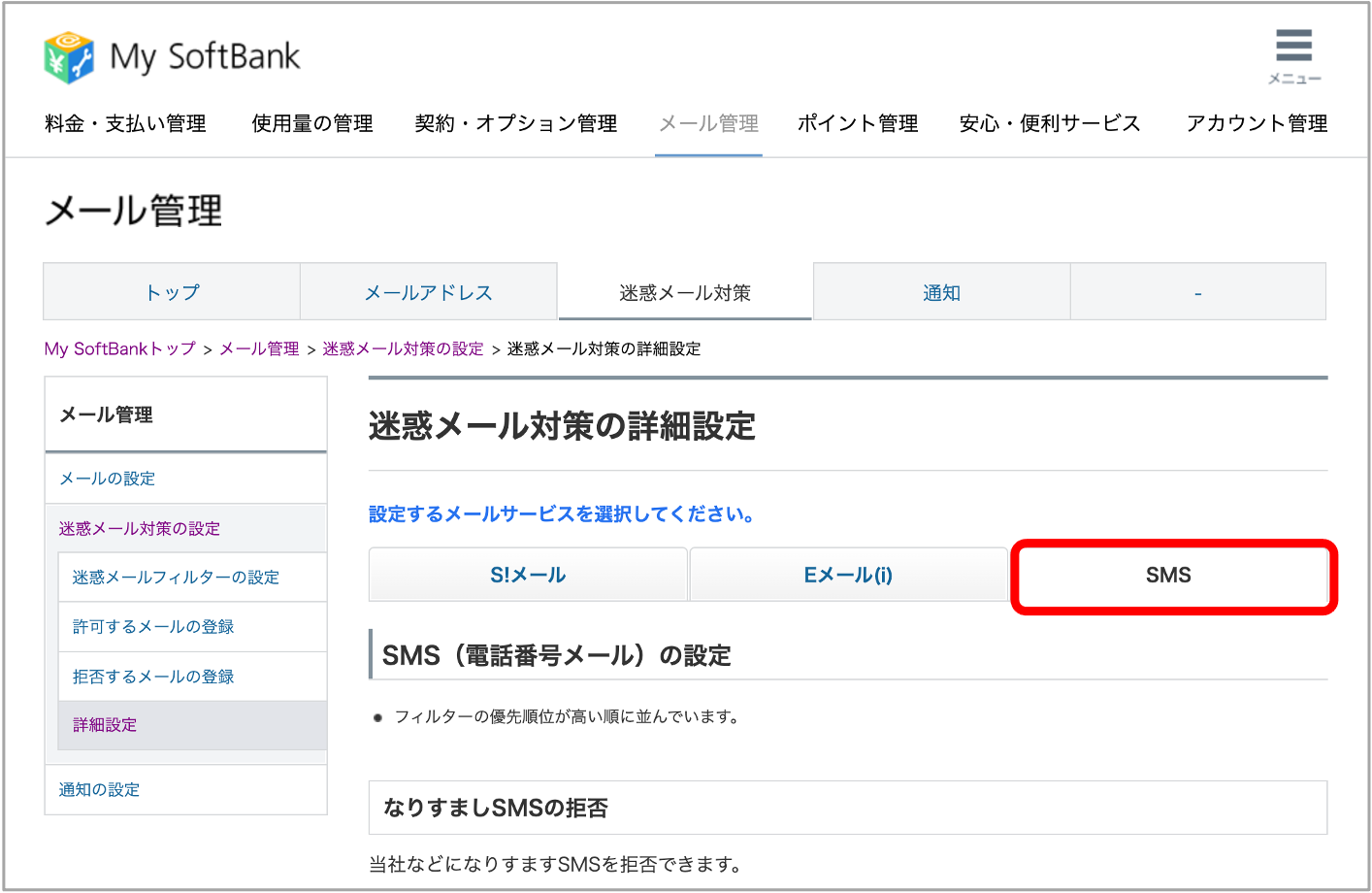Switch to the 通知 tab
1372x893 pixels.
pos(942,292)
